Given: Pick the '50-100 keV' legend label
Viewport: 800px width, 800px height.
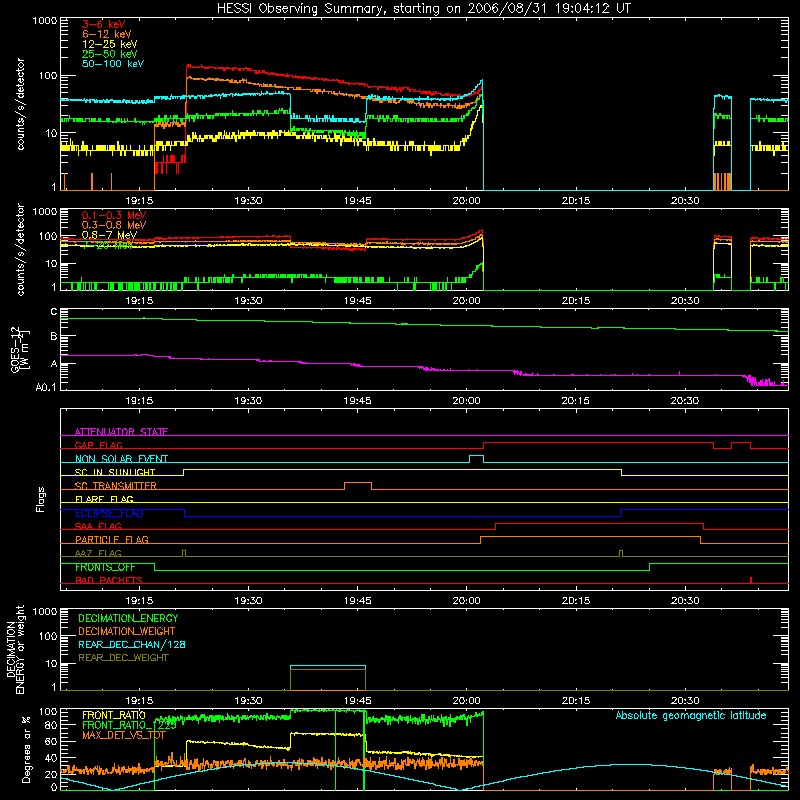Looking at the screenshot, I should 113,63.
